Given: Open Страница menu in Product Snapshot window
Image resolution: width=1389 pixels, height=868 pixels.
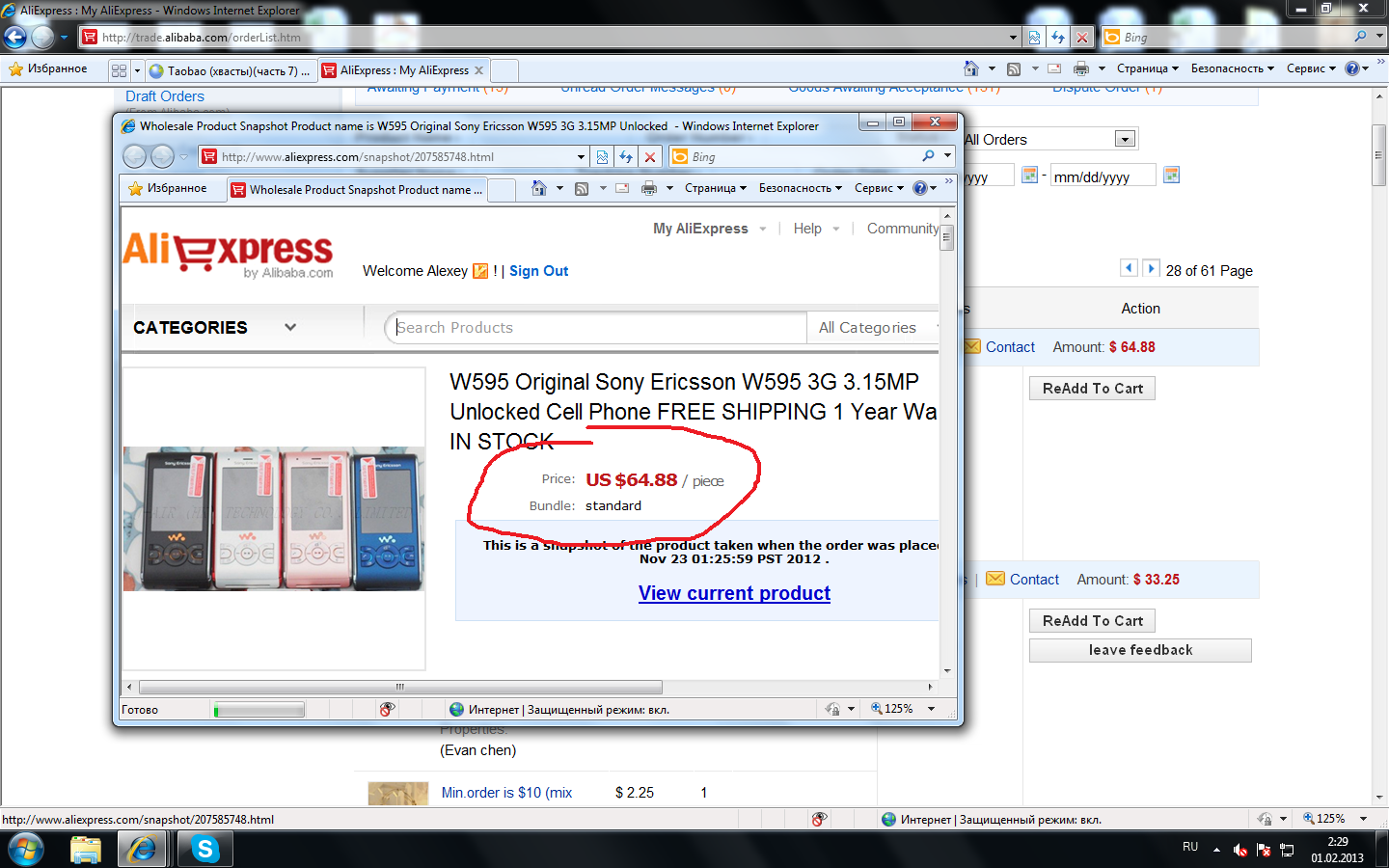Looking at the screenshot, I should (x=715, y=188).
